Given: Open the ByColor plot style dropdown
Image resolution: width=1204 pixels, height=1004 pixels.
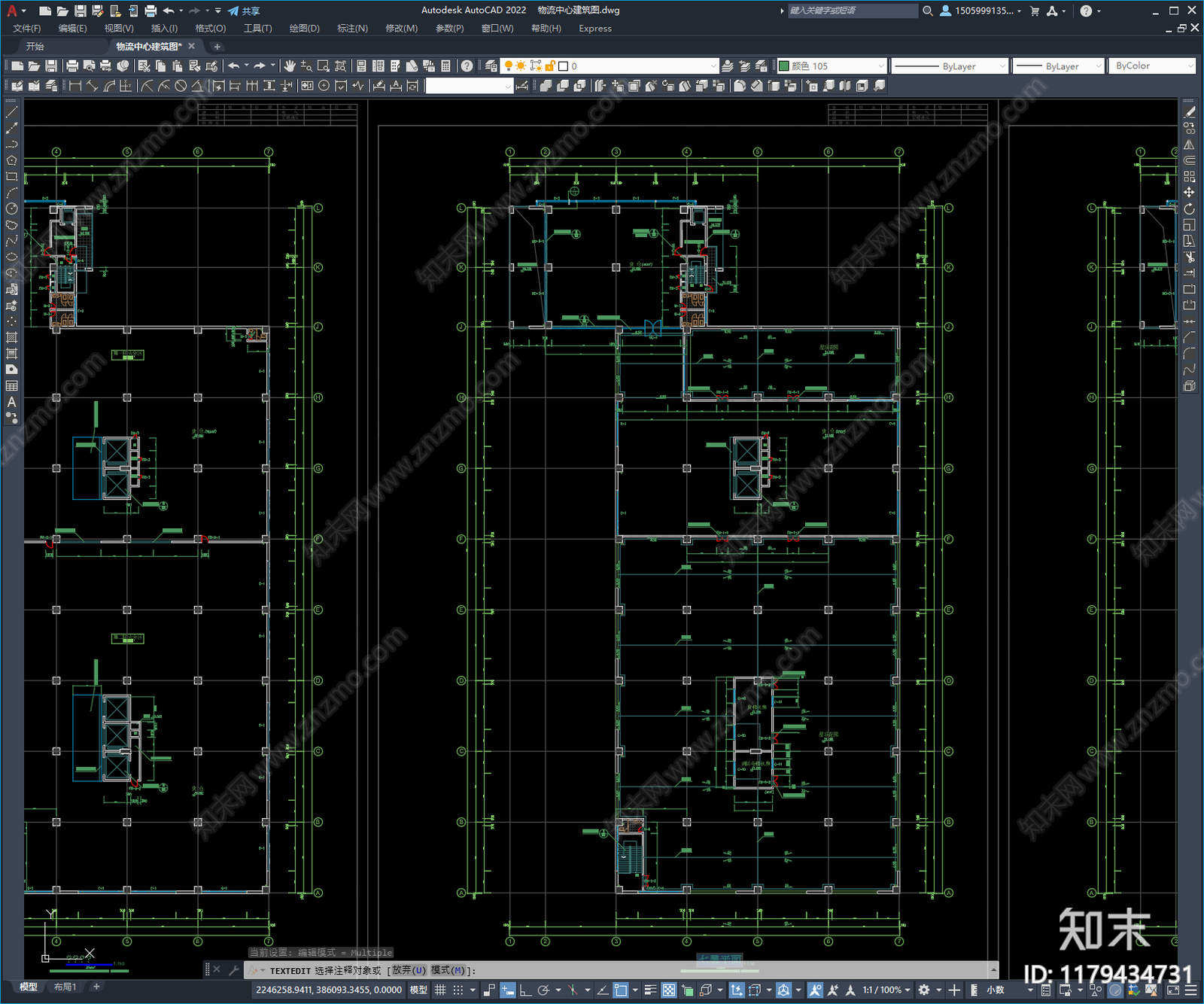Looking at the screenshot, I should pos(1152,66).
